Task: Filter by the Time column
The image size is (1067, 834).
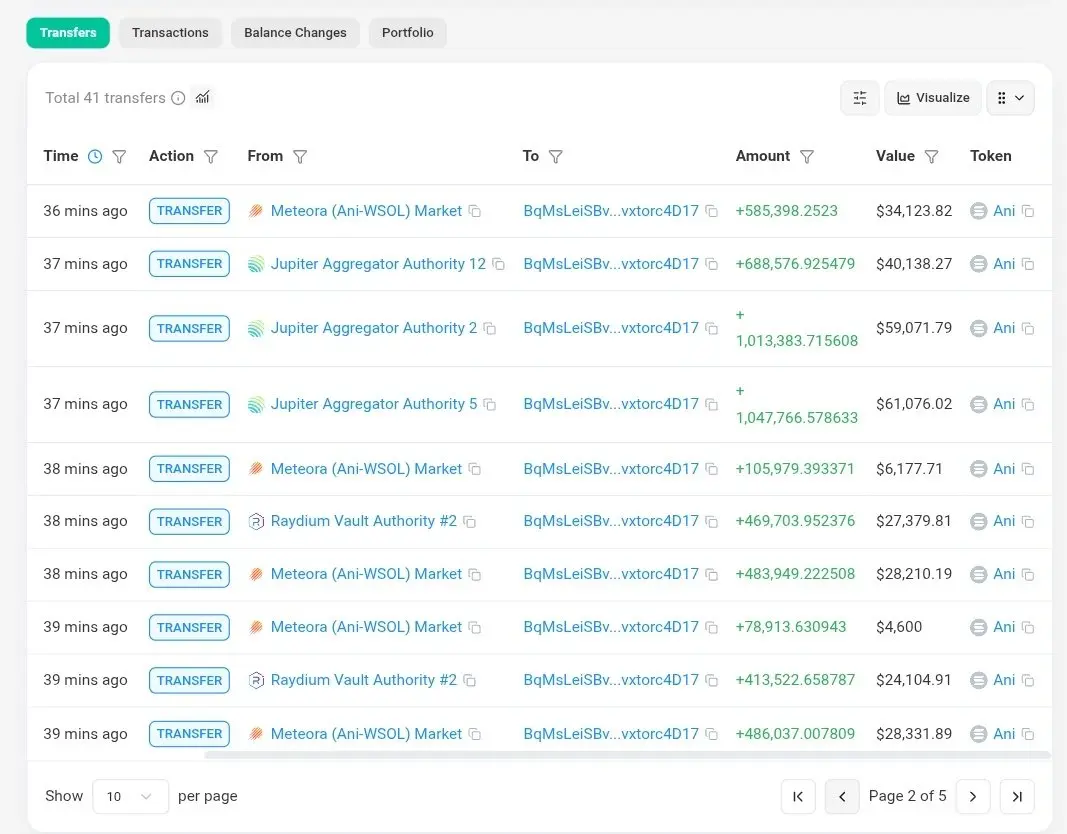Action: point(119,156)
